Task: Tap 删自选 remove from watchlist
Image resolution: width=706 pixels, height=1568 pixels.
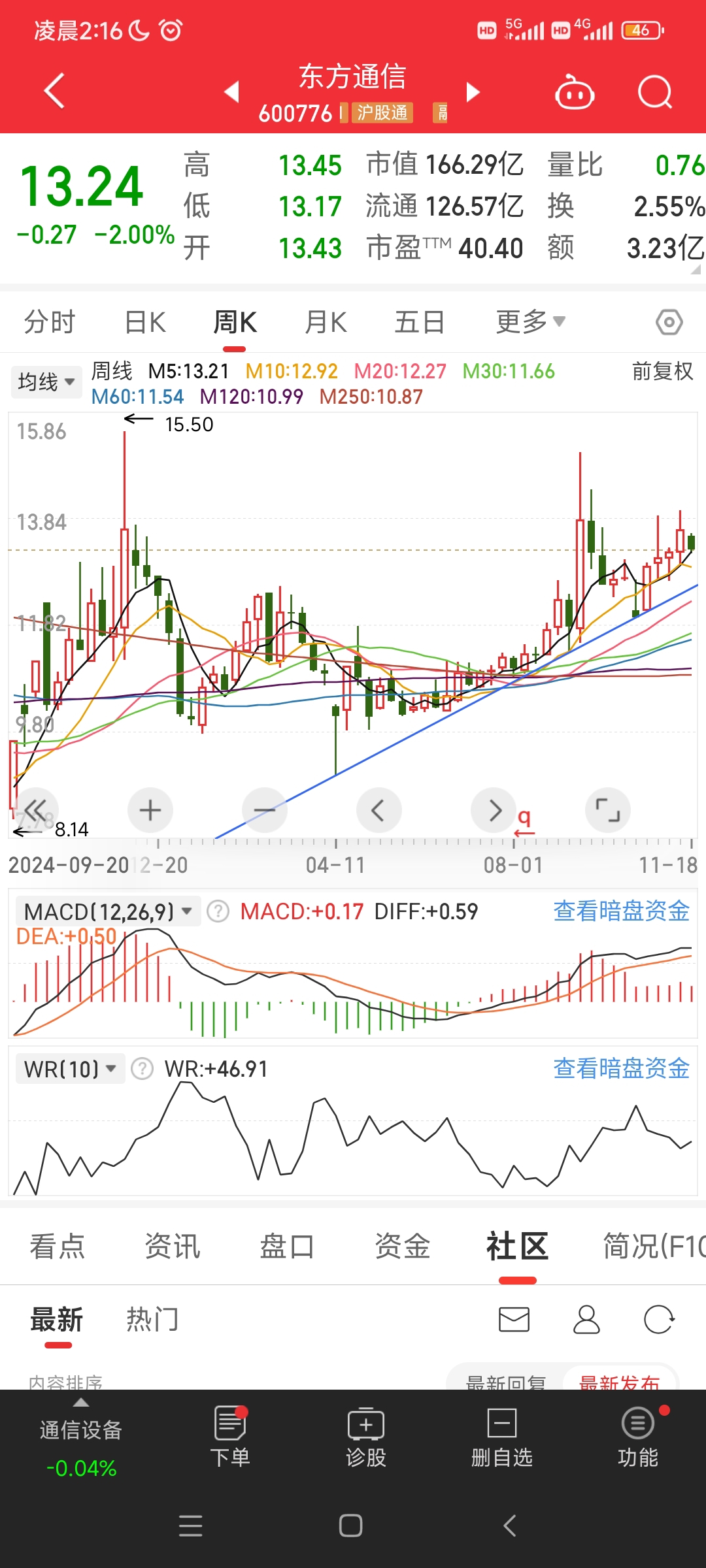Action: click(502, 1437)
